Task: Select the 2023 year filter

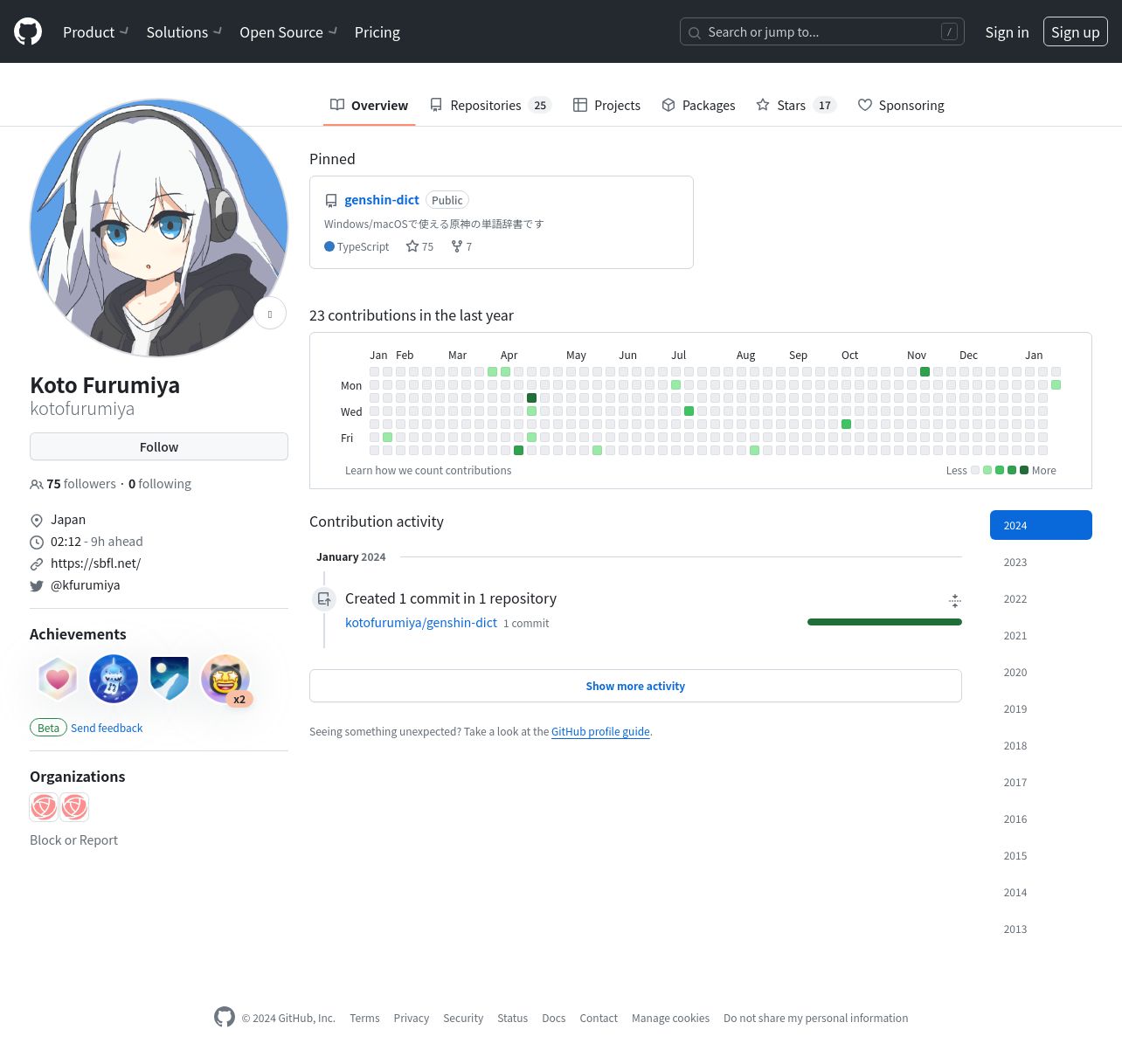Action: [x=1041, y=562]
